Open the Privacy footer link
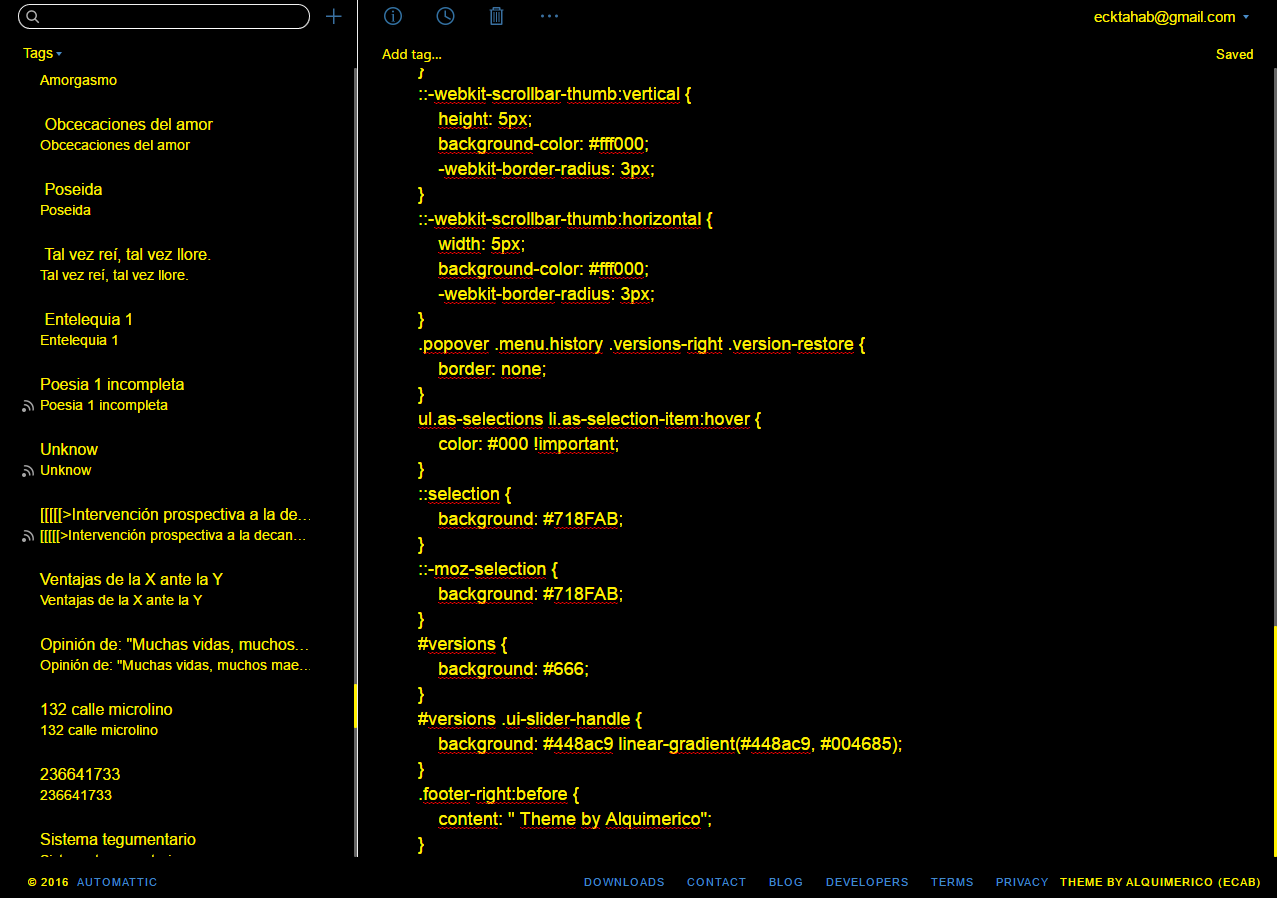Screen dimensions: 1277x898 pyautogui.click(x=1022, y=882)
